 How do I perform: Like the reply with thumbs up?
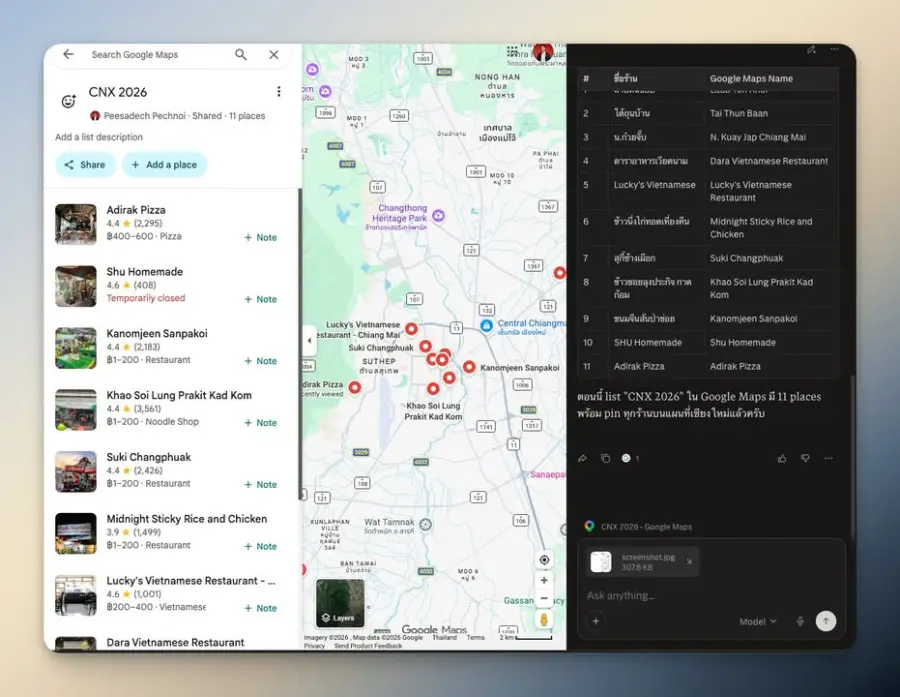point(782,458)
